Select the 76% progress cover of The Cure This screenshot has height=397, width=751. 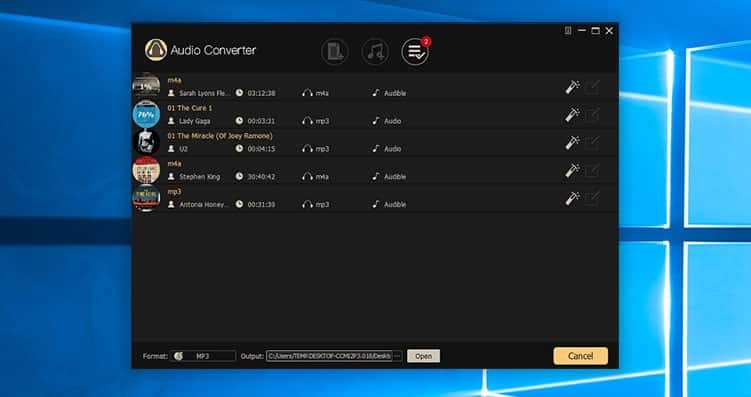(x=146, y=114)
